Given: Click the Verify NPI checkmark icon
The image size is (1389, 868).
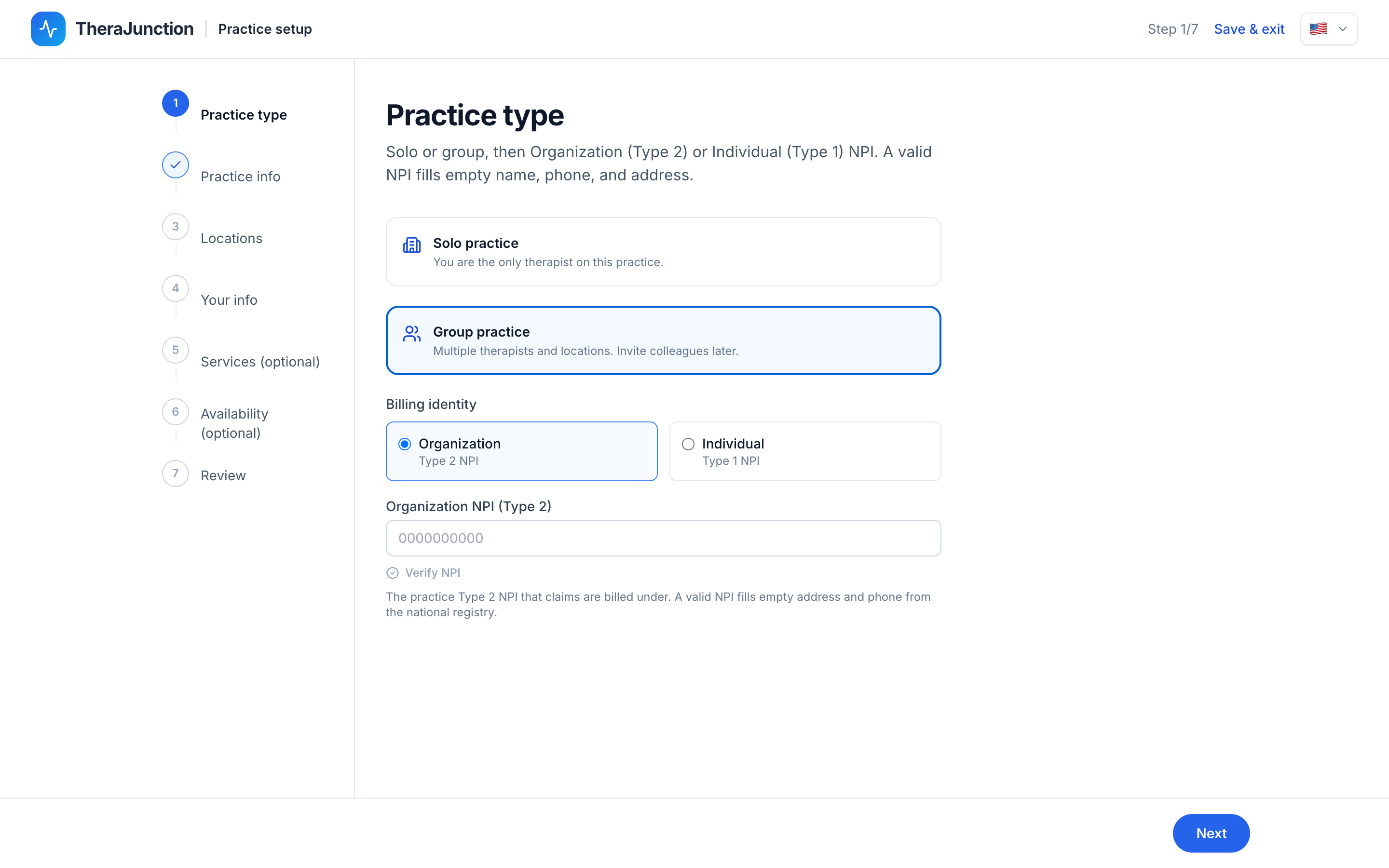Looking at the screenshot, I should [x=393, y=573].
